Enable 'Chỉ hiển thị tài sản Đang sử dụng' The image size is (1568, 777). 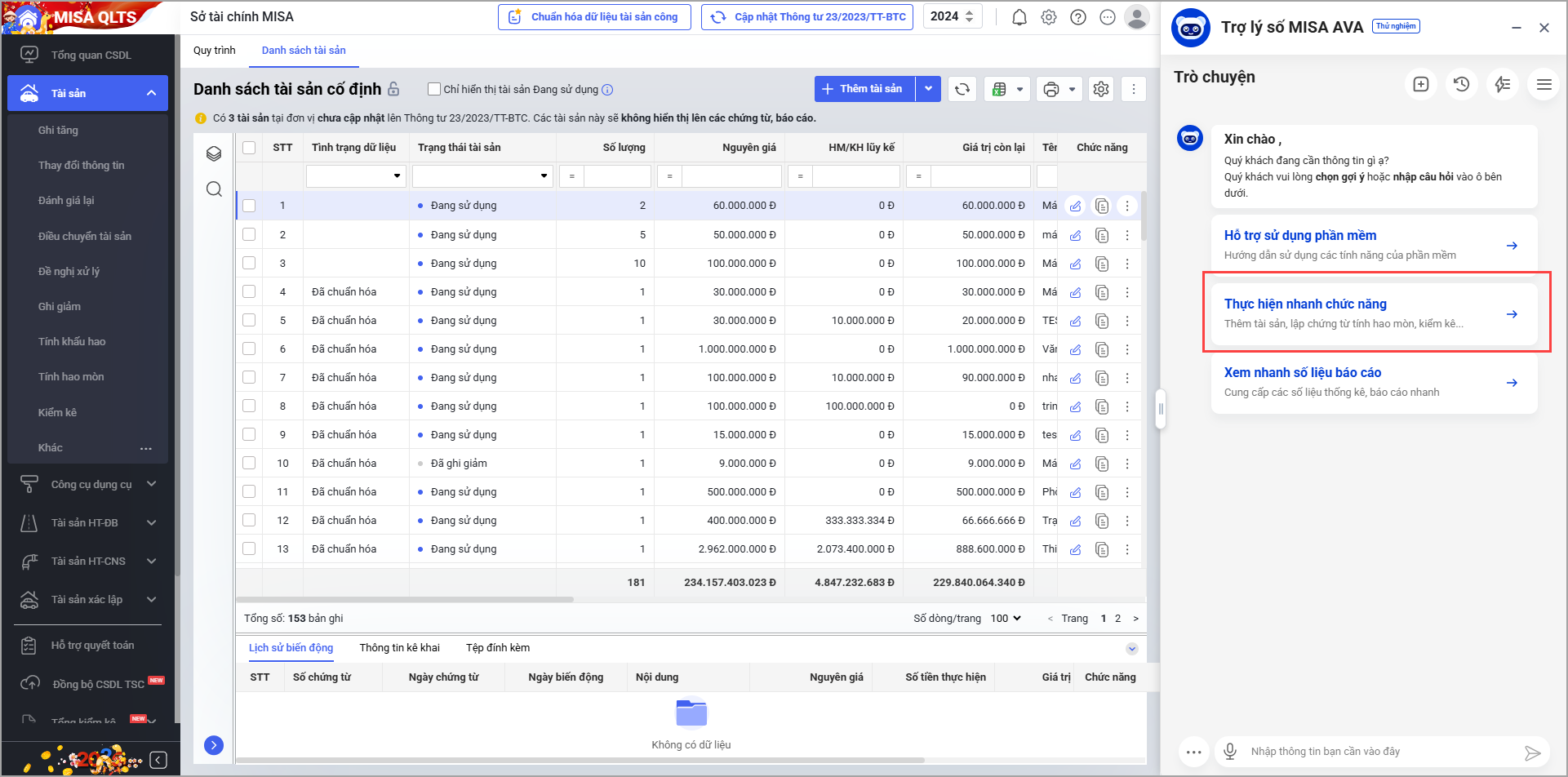434,90
